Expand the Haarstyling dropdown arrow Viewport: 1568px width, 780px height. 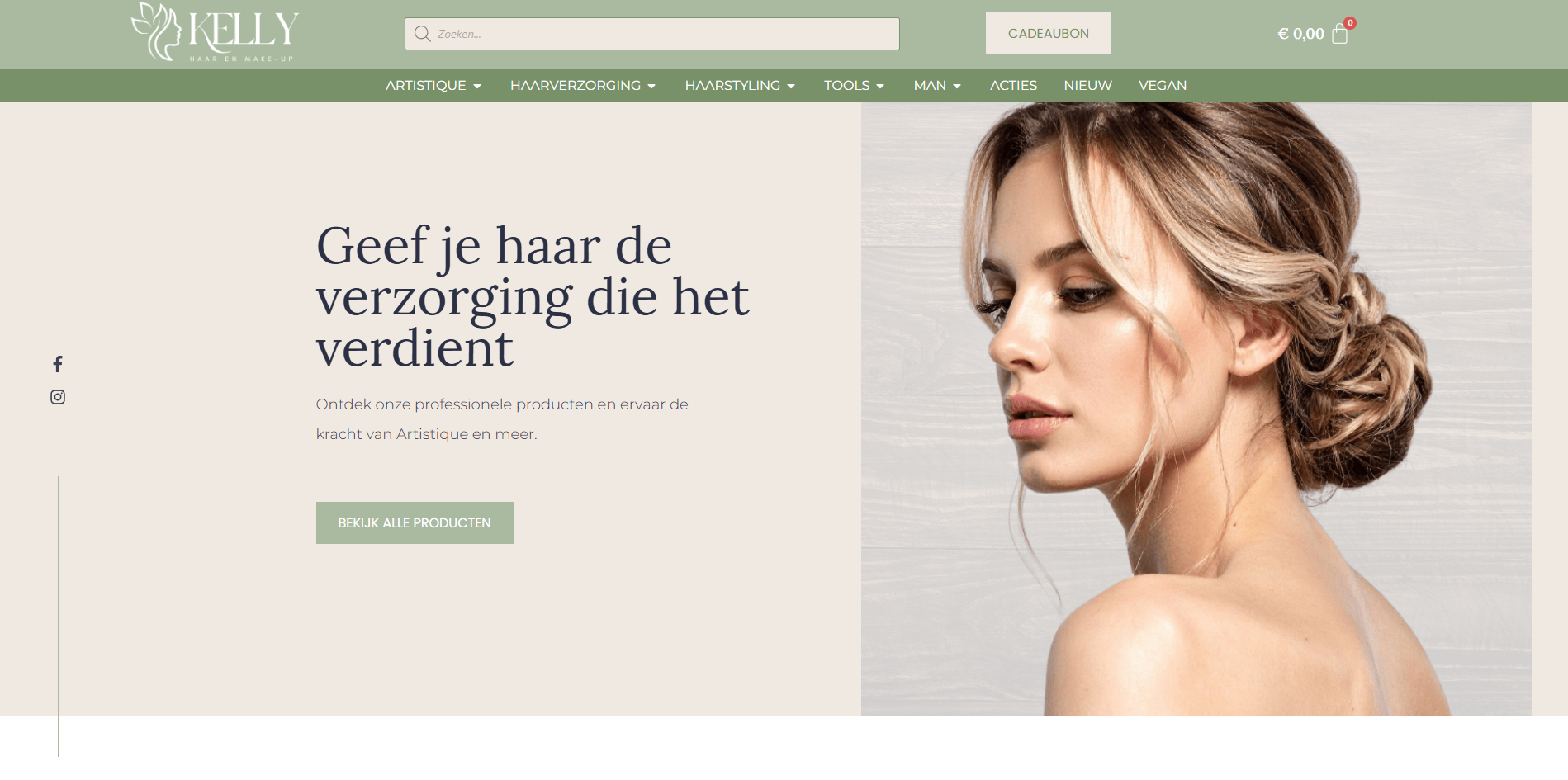point(791,86)
